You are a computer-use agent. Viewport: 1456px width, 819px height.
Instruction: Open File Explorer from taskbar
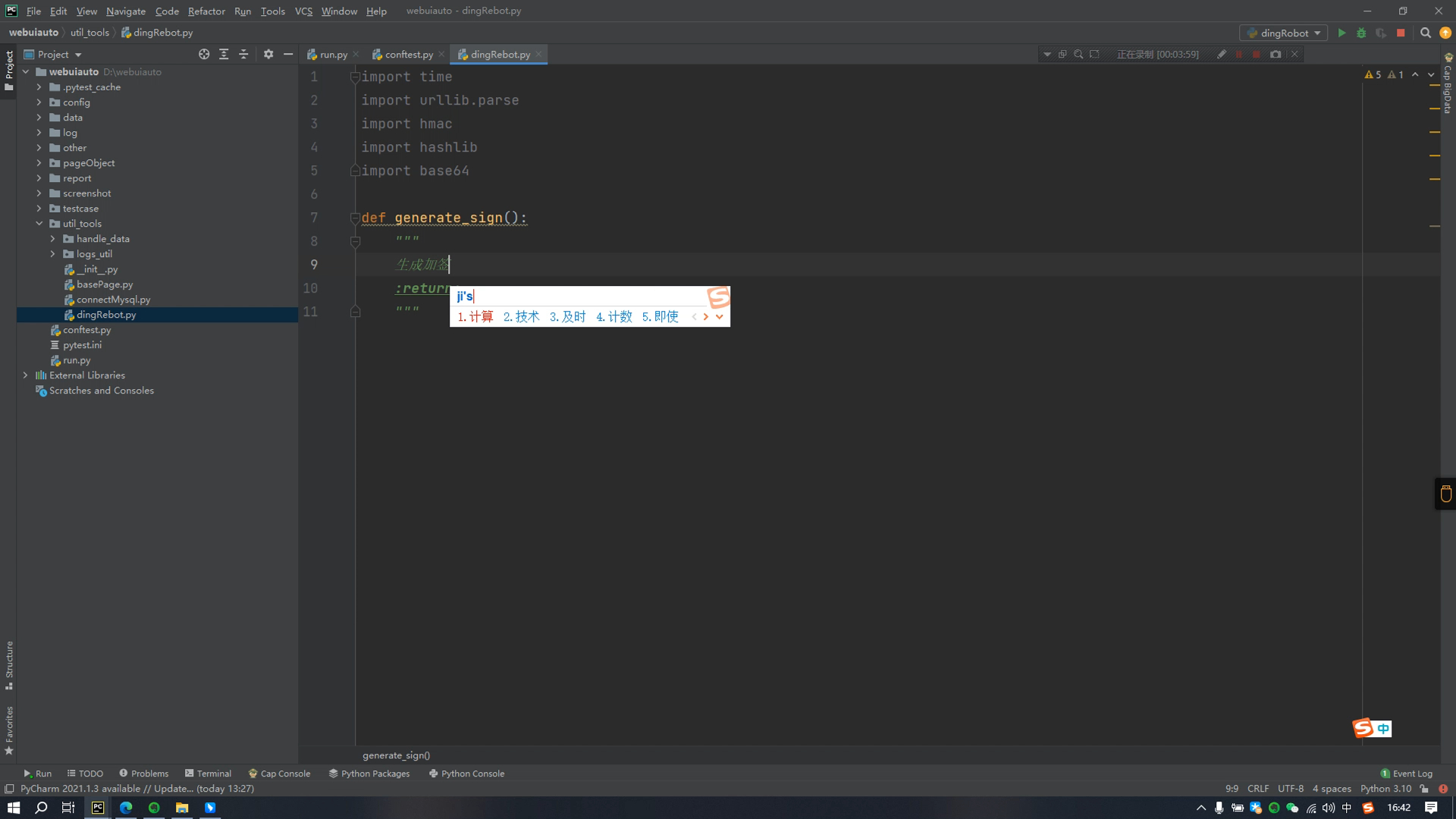(x=182, y=808)
